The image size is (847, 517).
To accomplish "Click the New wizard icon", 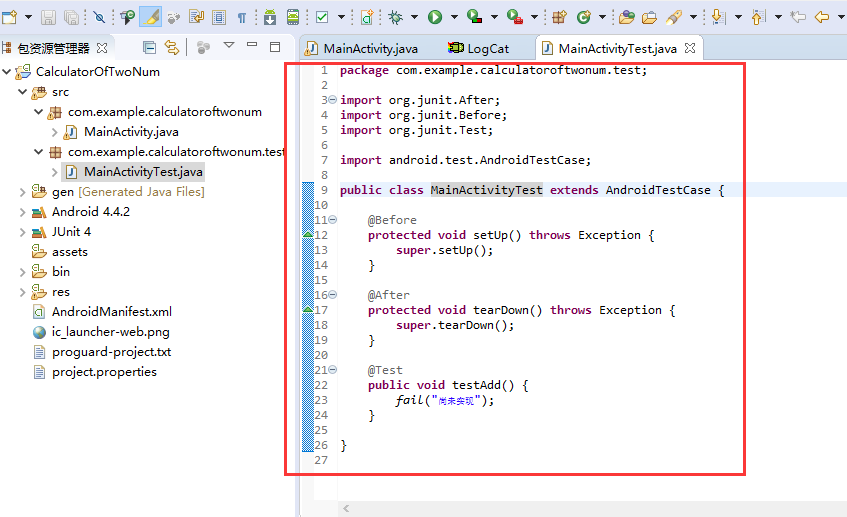I will click(10, 17).
